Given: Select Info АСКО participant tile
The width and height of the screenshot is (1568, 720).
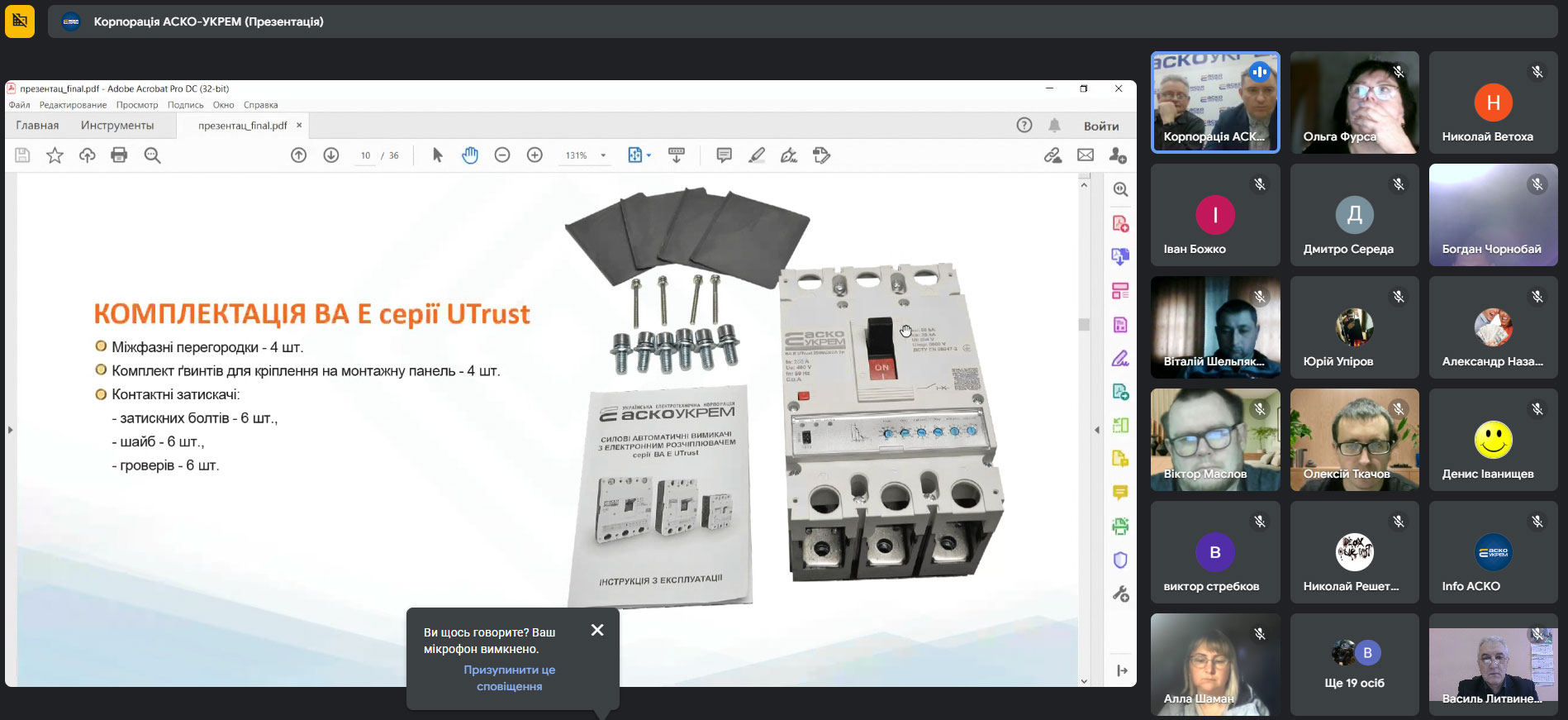Looking at the screenshot, I should pyautogui.click(x=1494, y=552).
